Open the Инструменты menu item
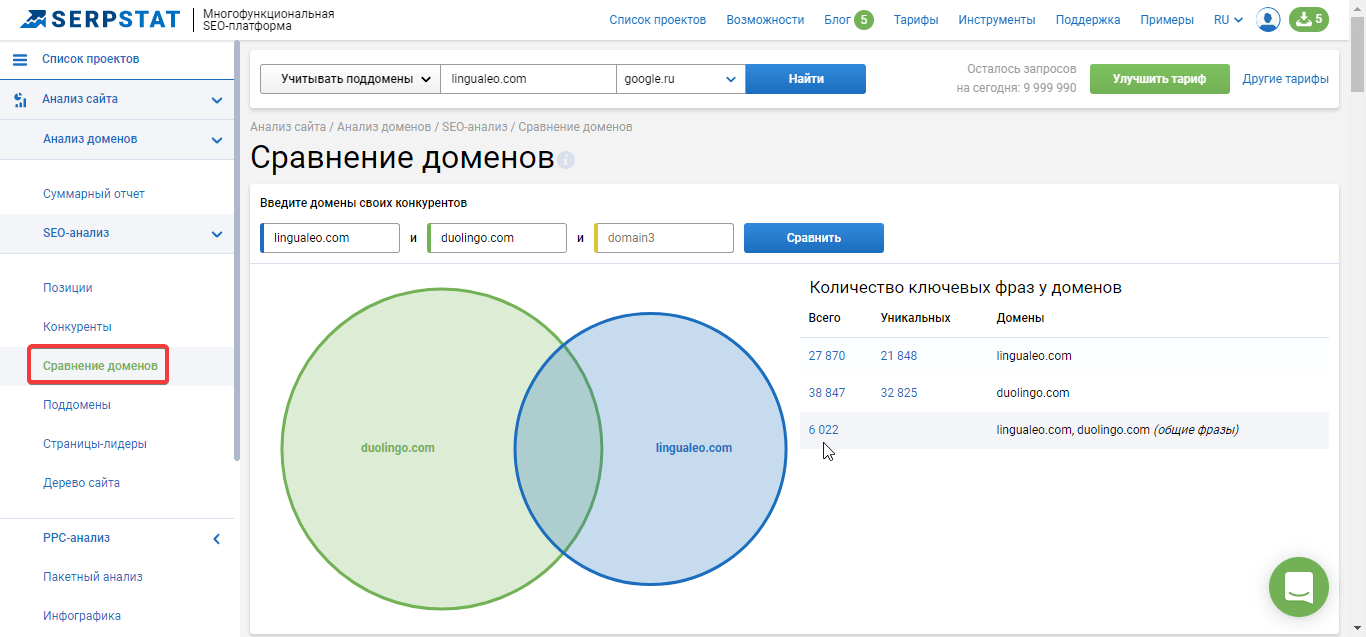Screen dimensions: 1366x637 pyautogui.click(x=997, y=20)
